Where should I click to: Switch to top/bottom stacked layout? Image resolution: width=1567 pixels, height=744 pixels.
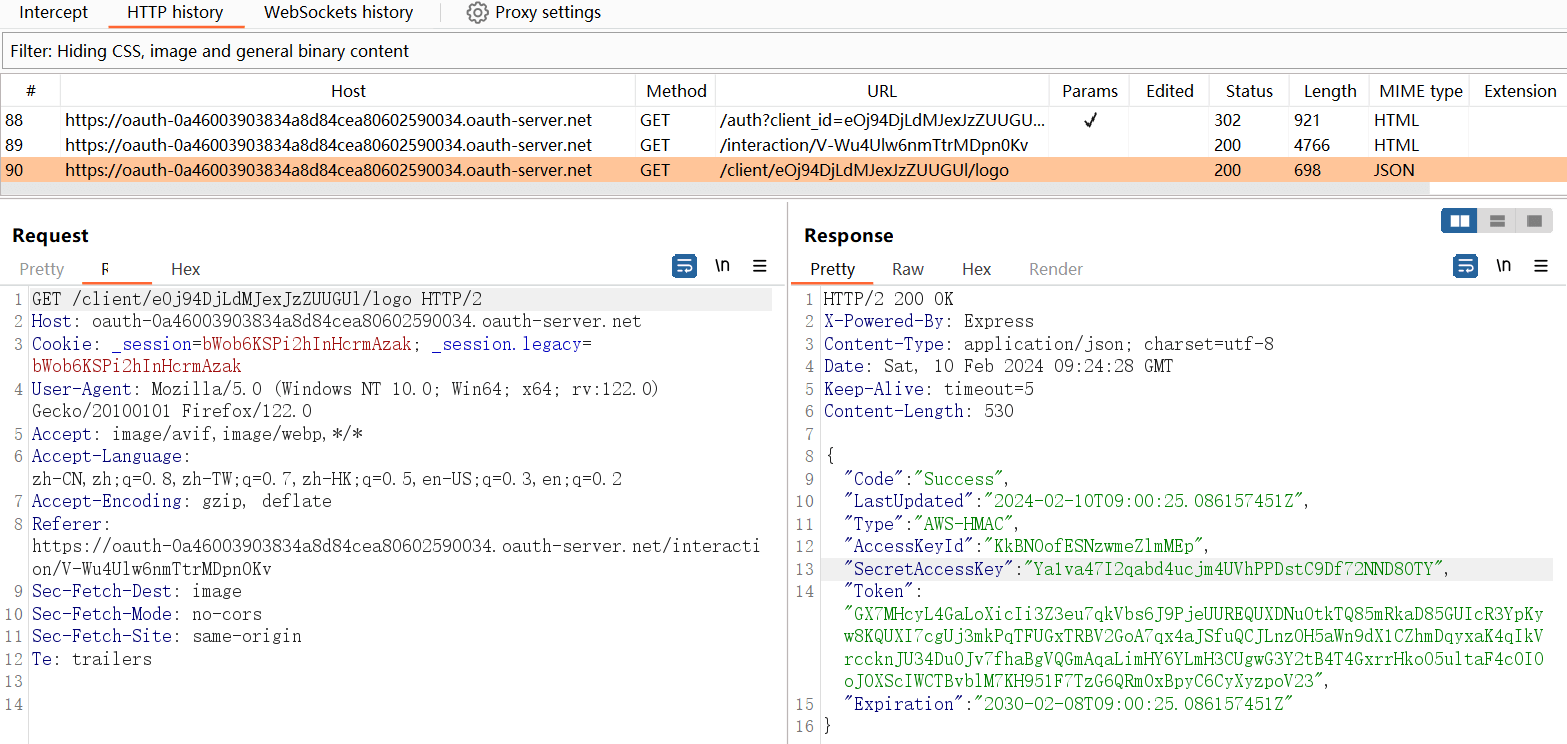1497,220
